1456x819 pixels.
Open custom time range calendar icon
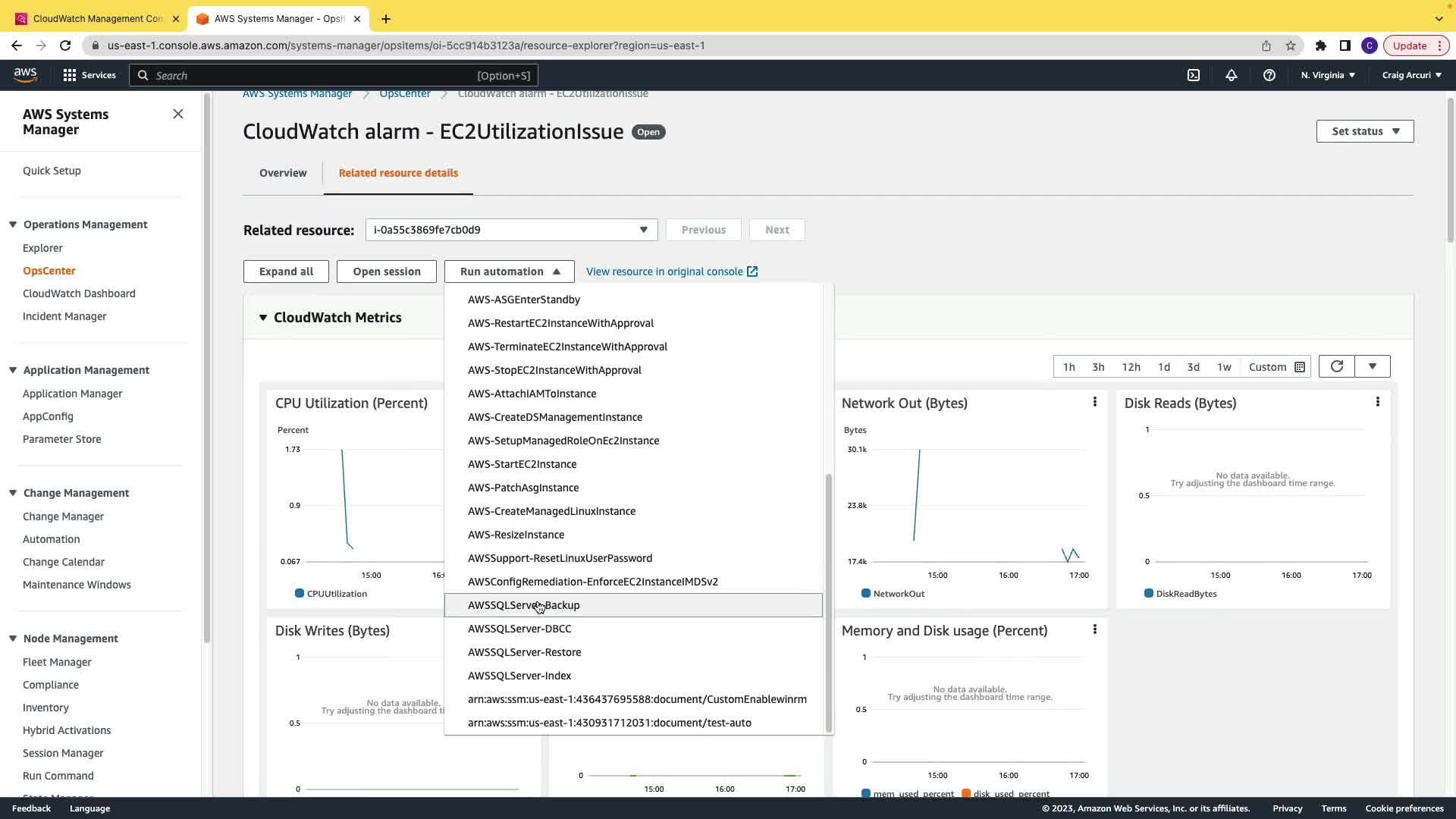1300,367
